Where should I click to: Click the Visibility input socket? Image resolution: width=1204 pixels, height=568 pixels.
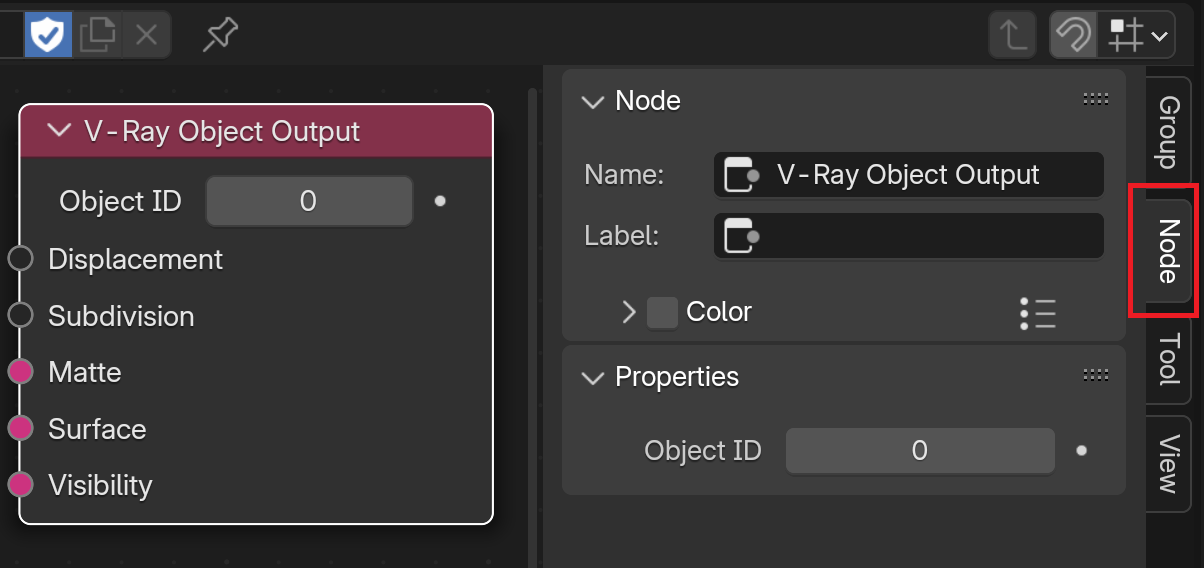21,485
